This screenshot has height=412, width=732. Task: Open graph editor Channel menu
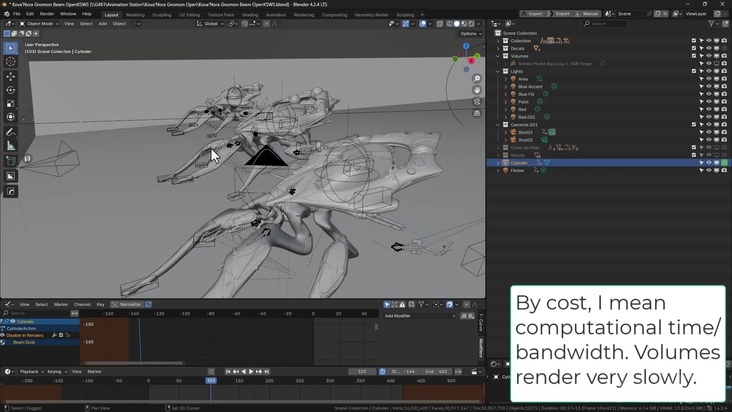[x=82, y=304]
